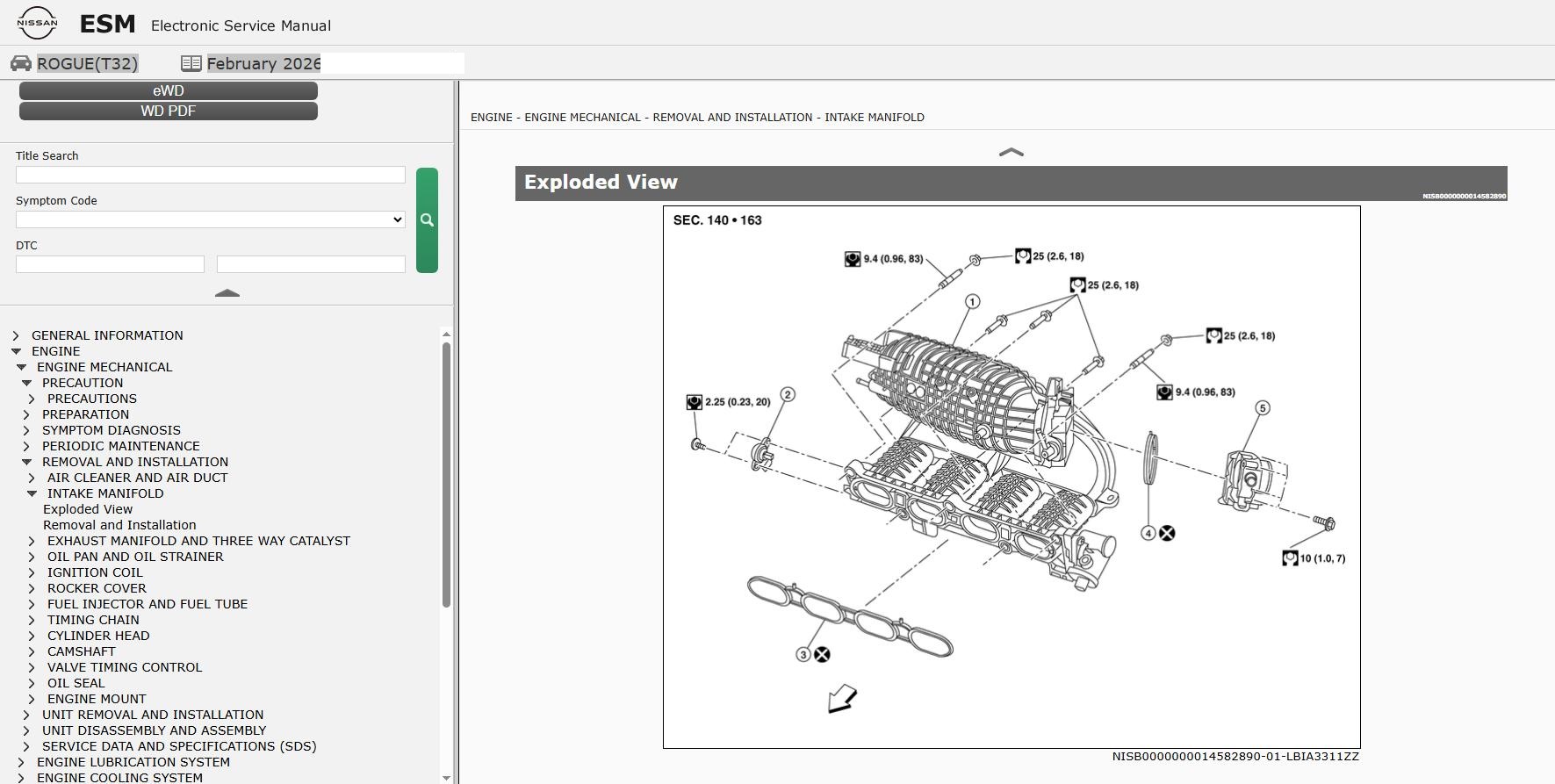This screenshot has height=784, width=1555.
Task: Select CAMSHAFT item
Action: 82,651
